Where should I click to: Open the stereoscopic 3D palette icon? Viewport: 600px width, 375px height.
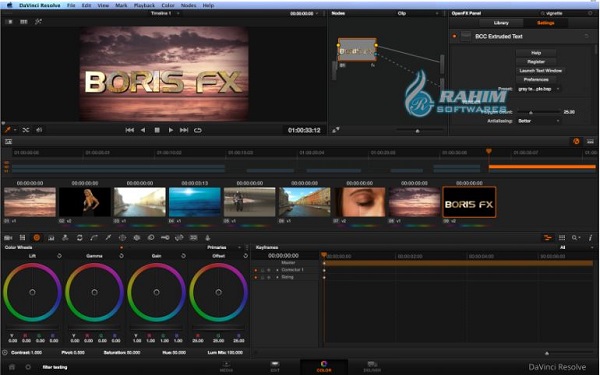coord(194,238)
